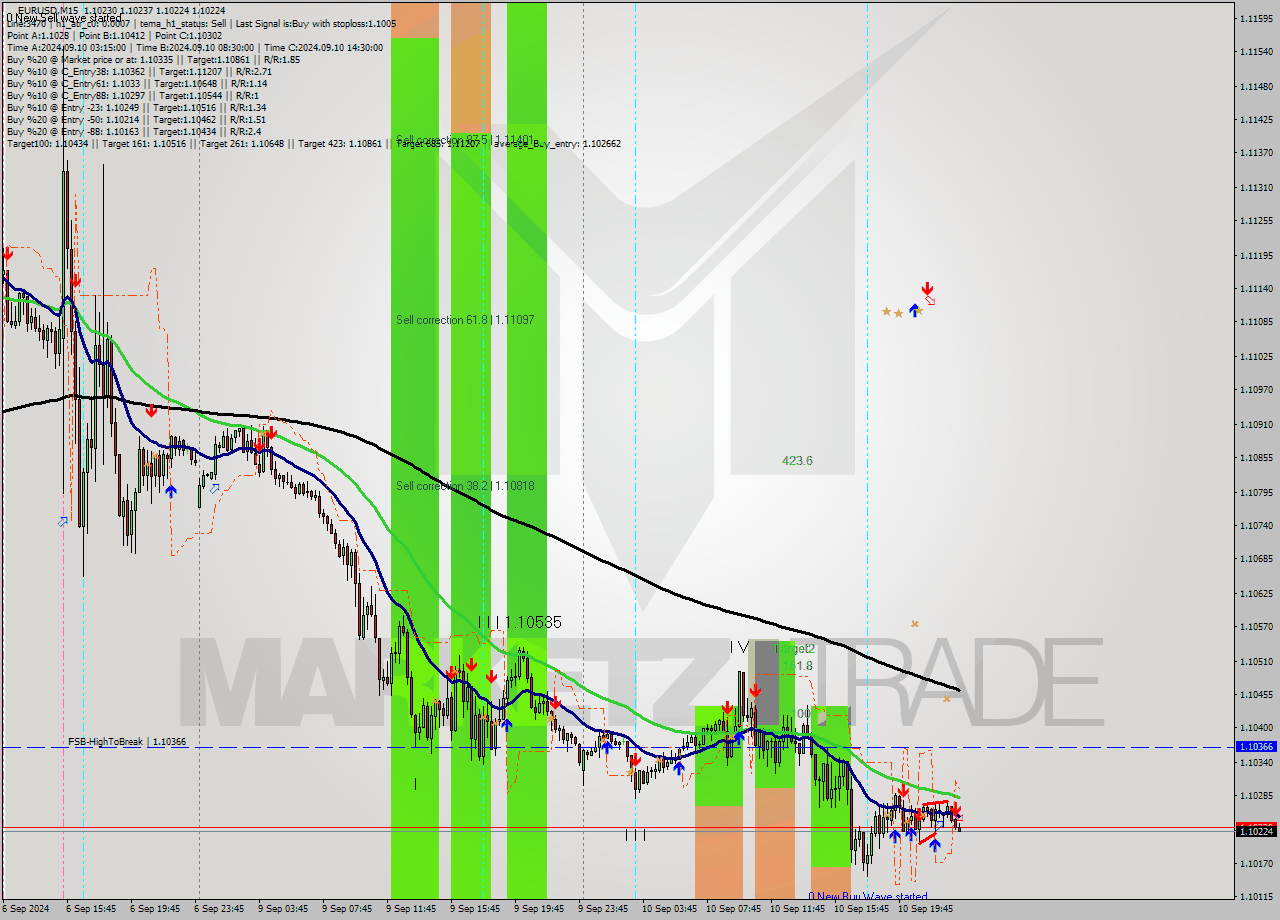Click the outlined blue arrow under 6 Sep spike
Image resolution: width=1280 pixels, height=920 pixels.
(63, 521)
